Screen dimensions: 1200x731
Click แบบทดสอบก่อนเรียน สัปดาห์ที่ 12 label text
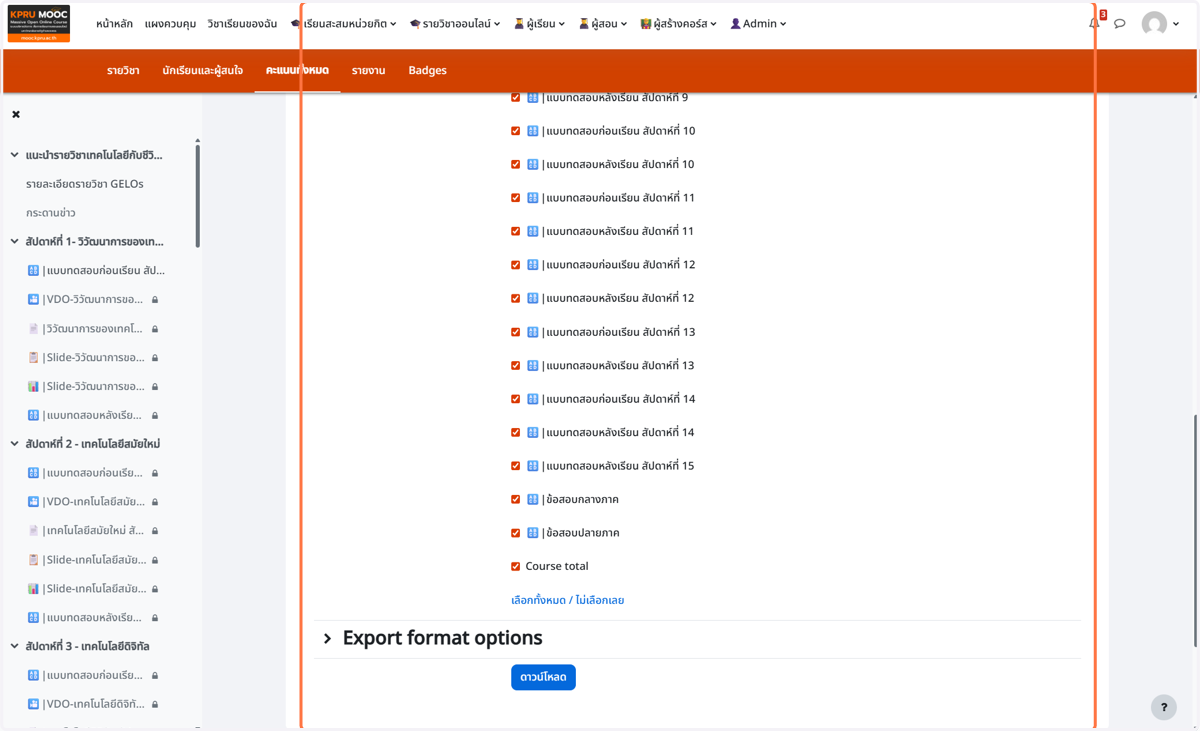620,265
